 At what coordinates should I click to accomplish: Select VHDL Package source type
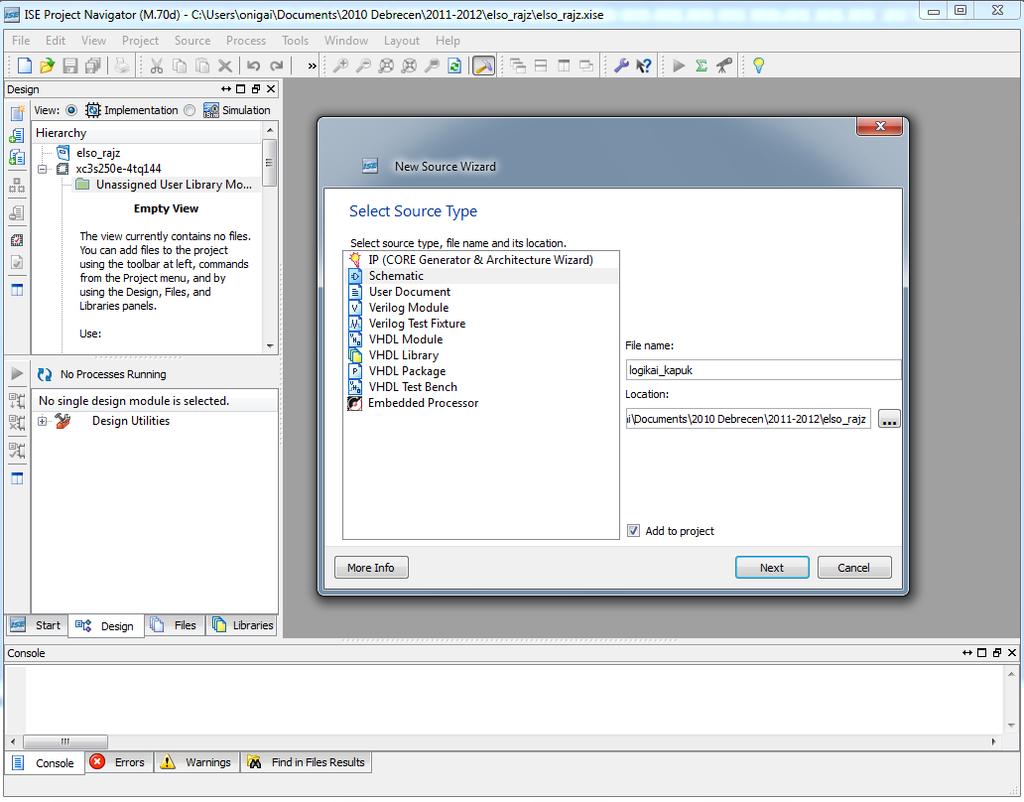click(407, 372)
